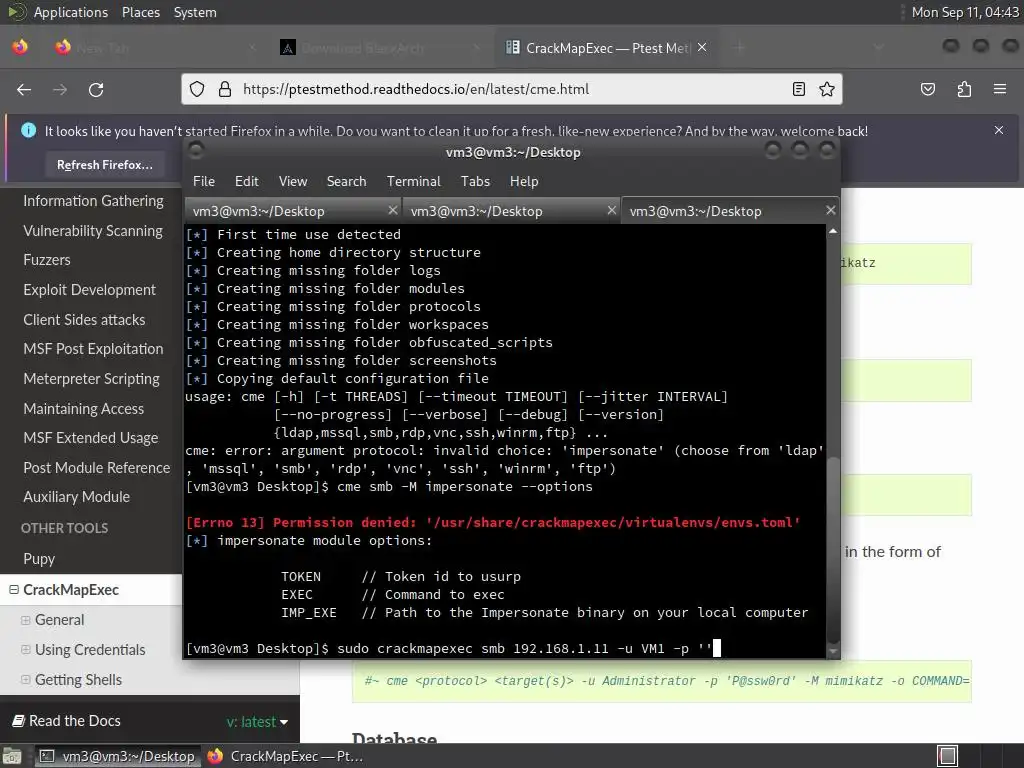Toggle reader view icon in address bar
Screen dimensions: 1024x768
(799, 89)
